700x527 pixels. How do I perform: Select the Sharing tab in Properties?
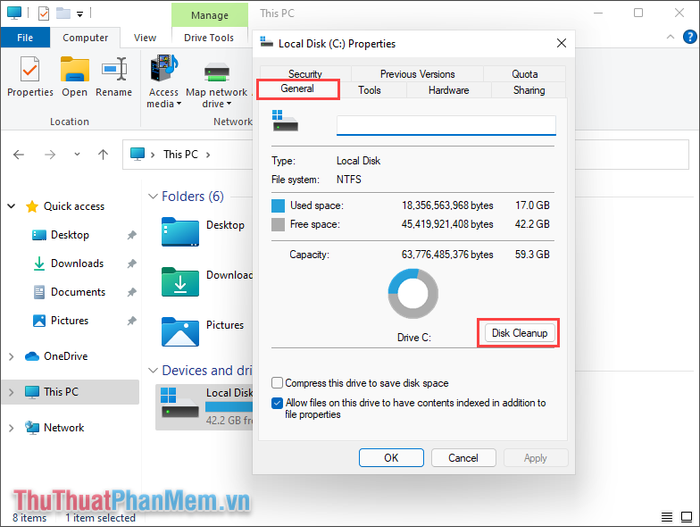[529, 90]
